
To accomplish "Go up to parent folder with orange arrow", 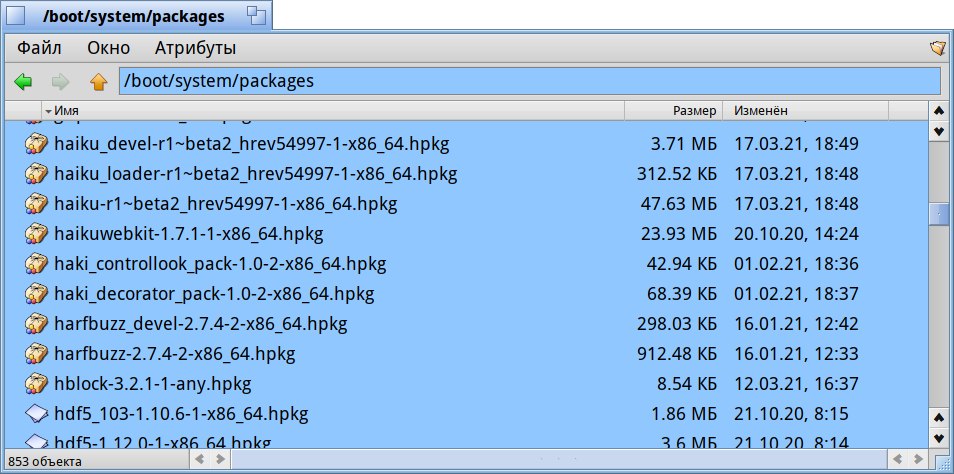I will tap(99, 82).
